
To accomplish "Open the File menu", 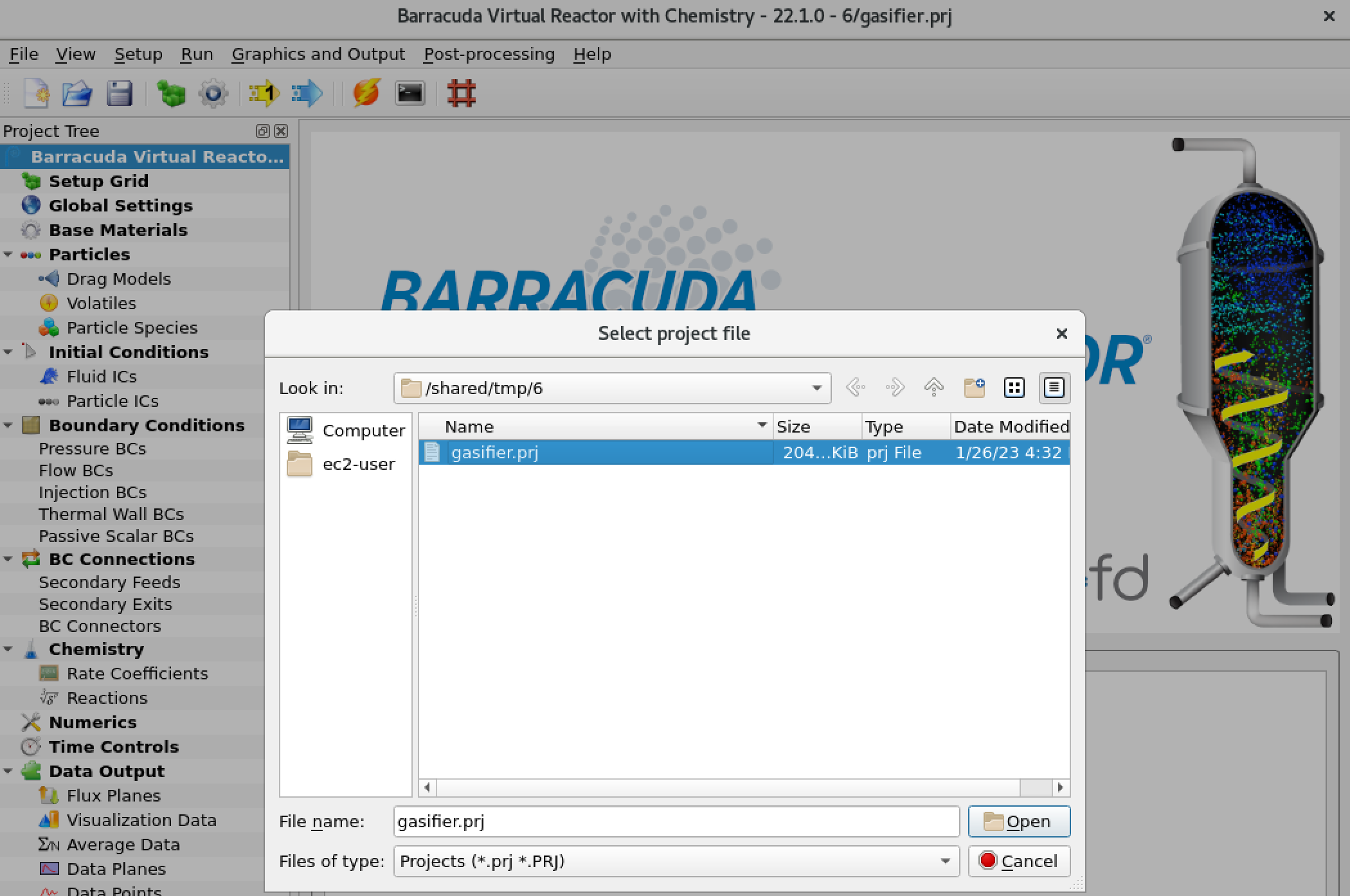I will (24, 55).
